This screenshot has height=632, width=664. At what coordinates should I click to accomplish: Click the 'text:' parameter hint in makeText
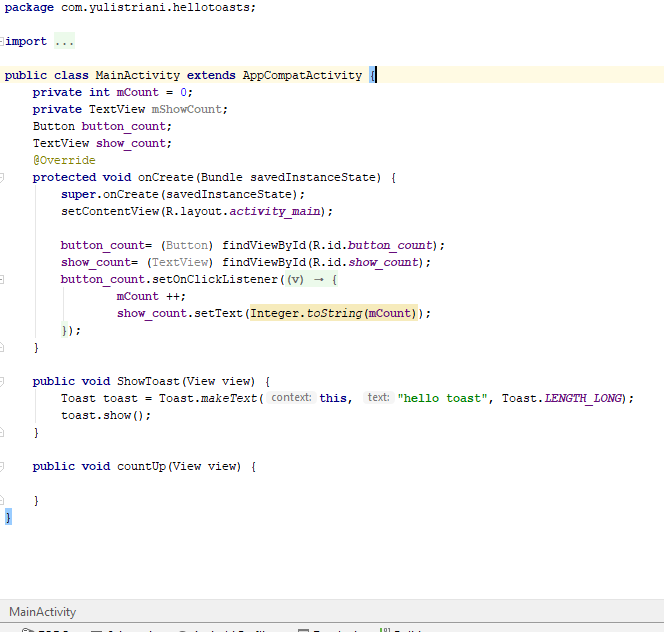379,398
